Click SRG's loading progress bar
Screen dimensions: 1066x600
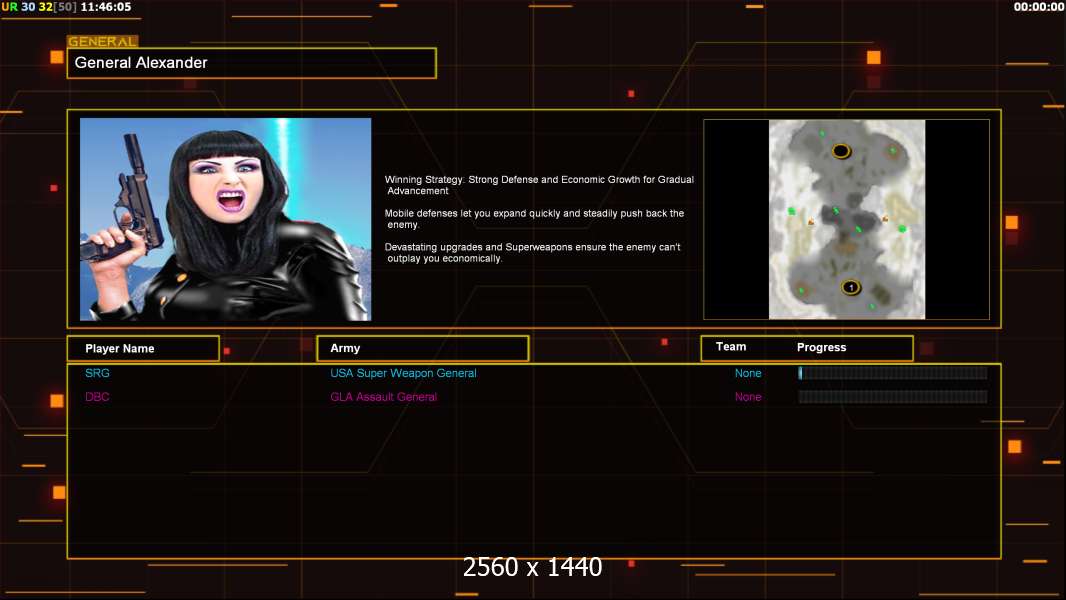click(893, 372)
